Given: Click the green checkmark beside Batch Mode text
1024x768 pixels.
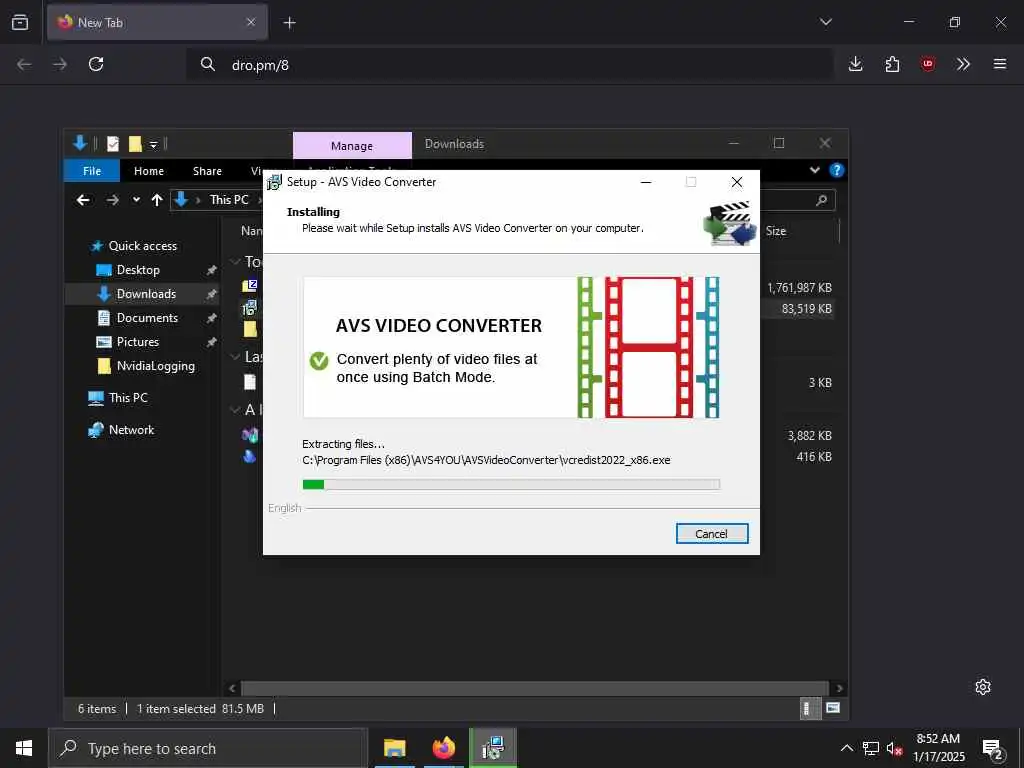Looking at the screenshot, I should click(319, 360).
